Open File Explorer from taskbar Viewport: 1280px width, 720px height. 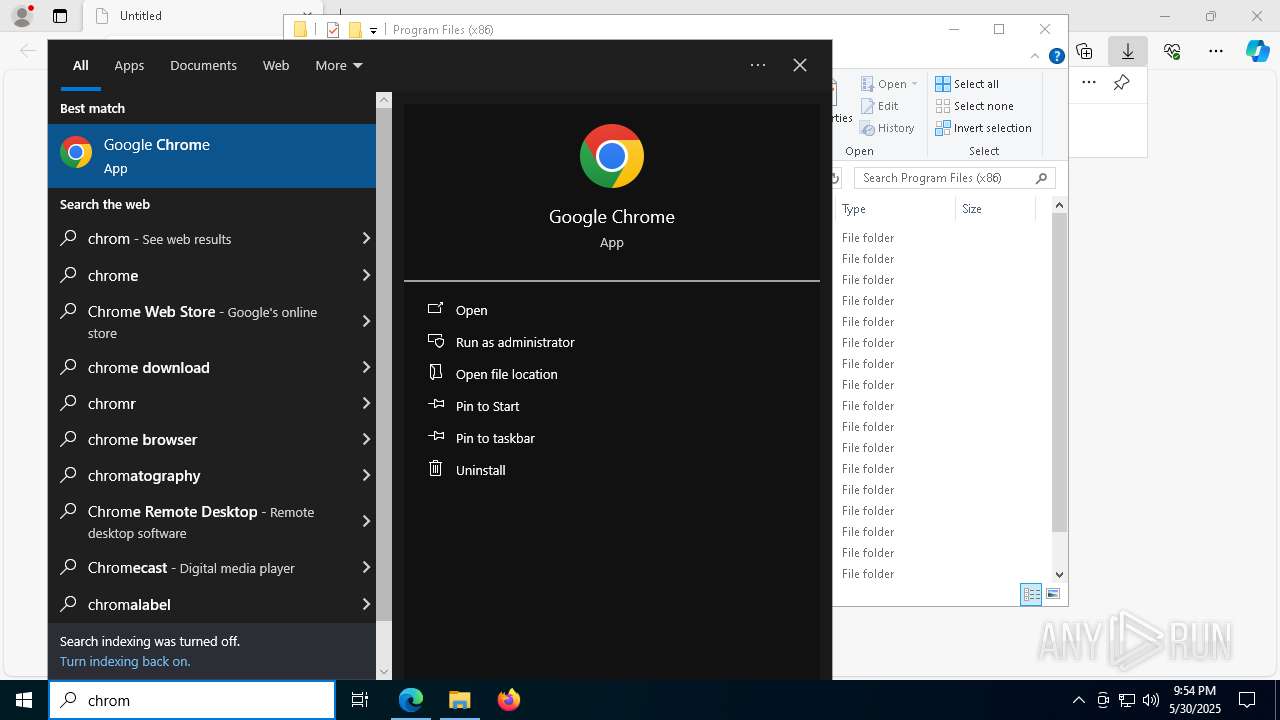pyautogui.click(x=459, y=700)
